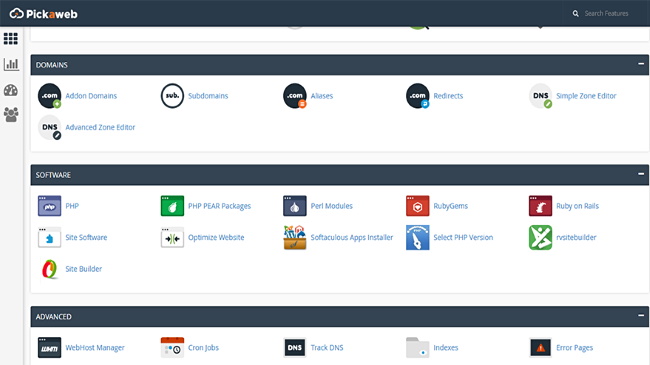Click the RubyGems icon
This screenshot has height=365, width=650.
click(417, 206)
